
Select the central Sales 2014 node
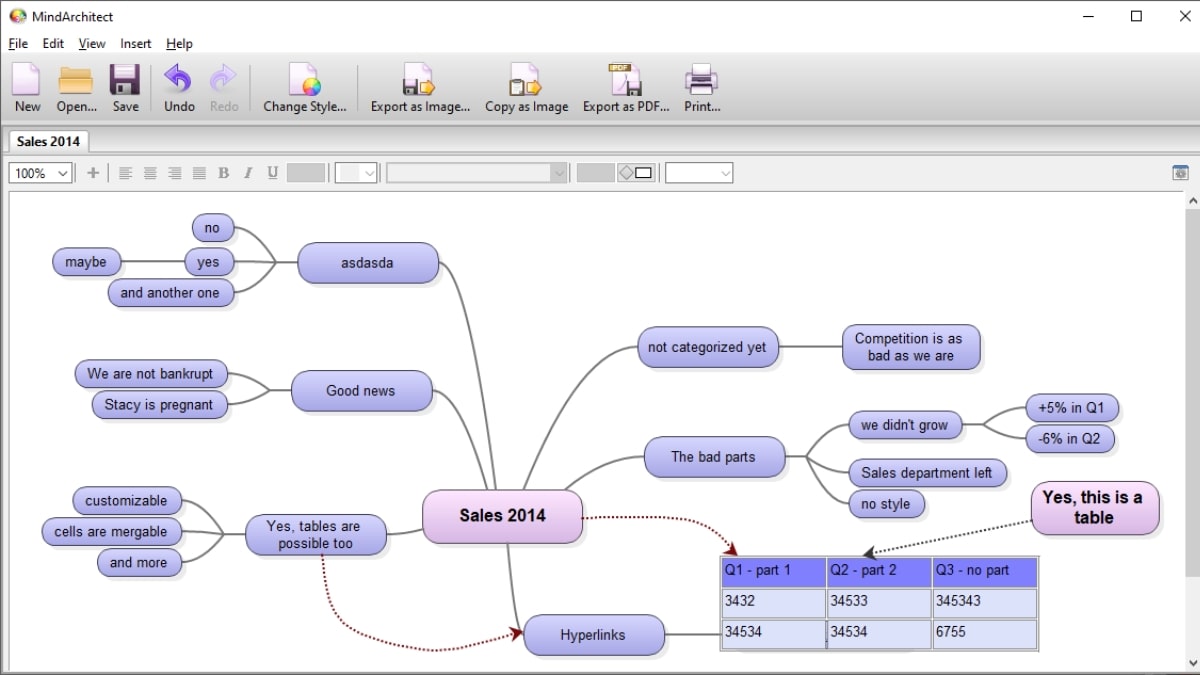pyautogui.click(x=502, y=516)
